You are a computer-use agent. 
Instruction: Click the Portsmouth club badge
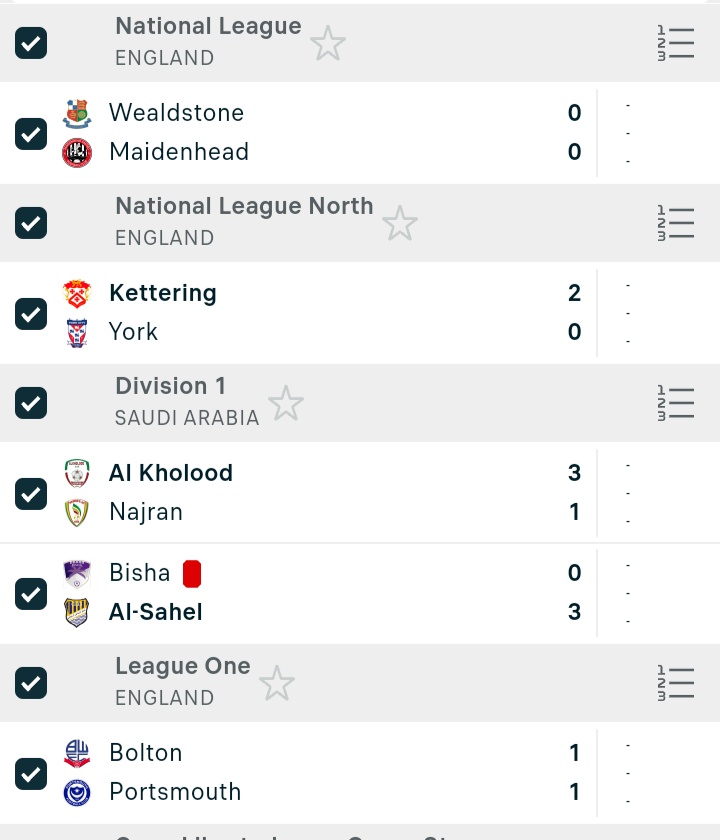(77, 792)
